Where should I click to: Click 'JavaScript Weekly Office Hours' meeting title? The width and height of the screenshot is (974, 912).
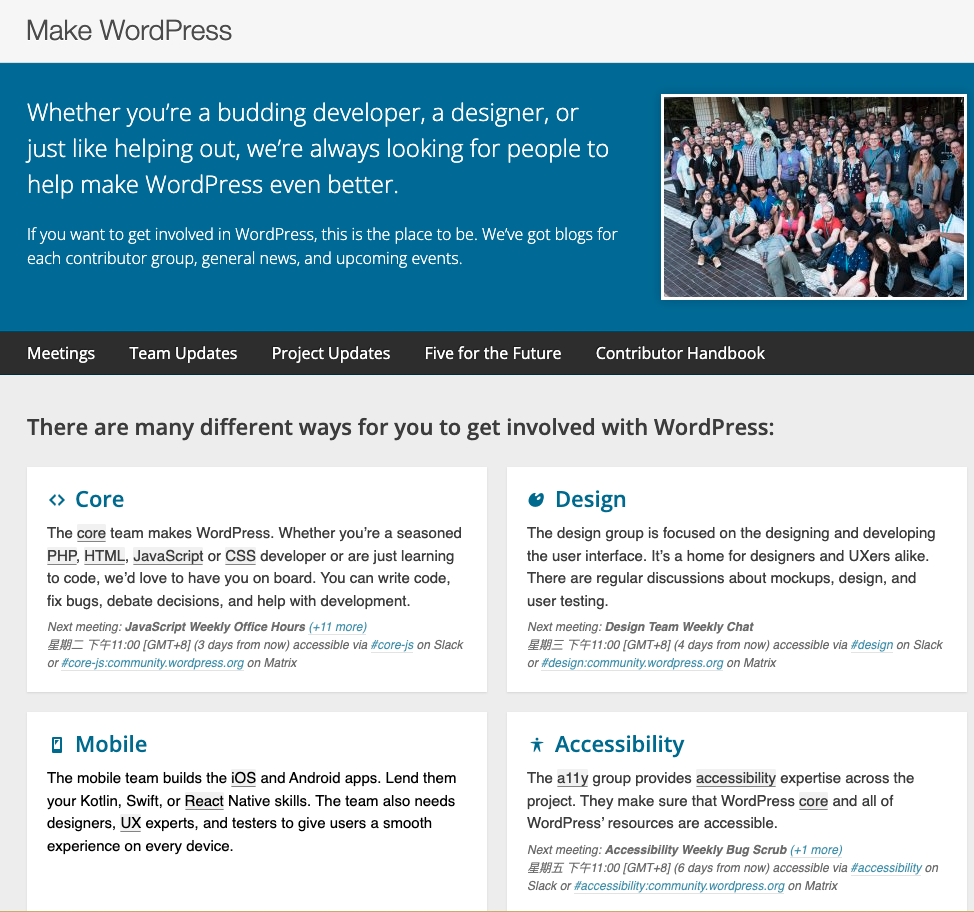pyautogui.click(x=215, y=627)
